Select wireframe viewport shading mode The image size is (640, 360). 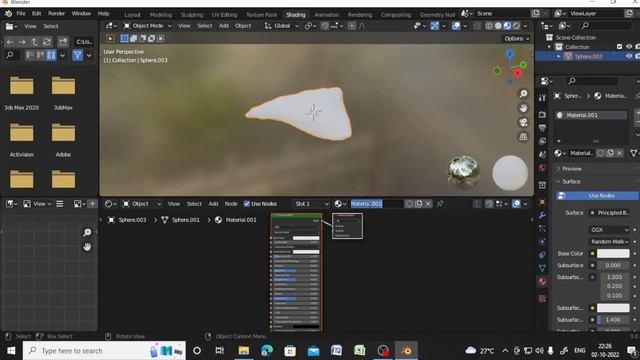point(489,26)
